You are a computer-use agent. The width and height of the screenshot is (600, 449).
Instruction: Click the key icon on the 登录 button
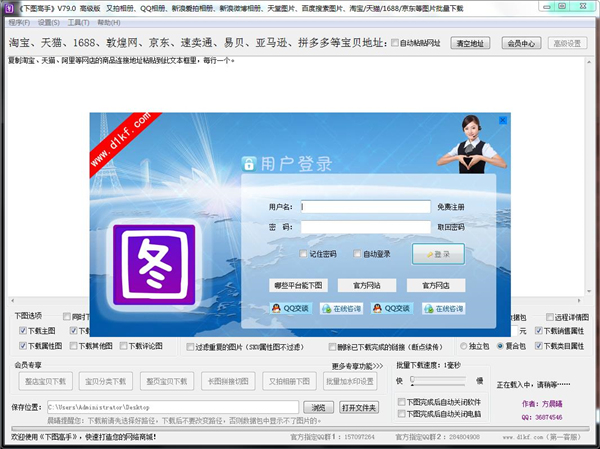pyautogui.click(x=430, y=255)
